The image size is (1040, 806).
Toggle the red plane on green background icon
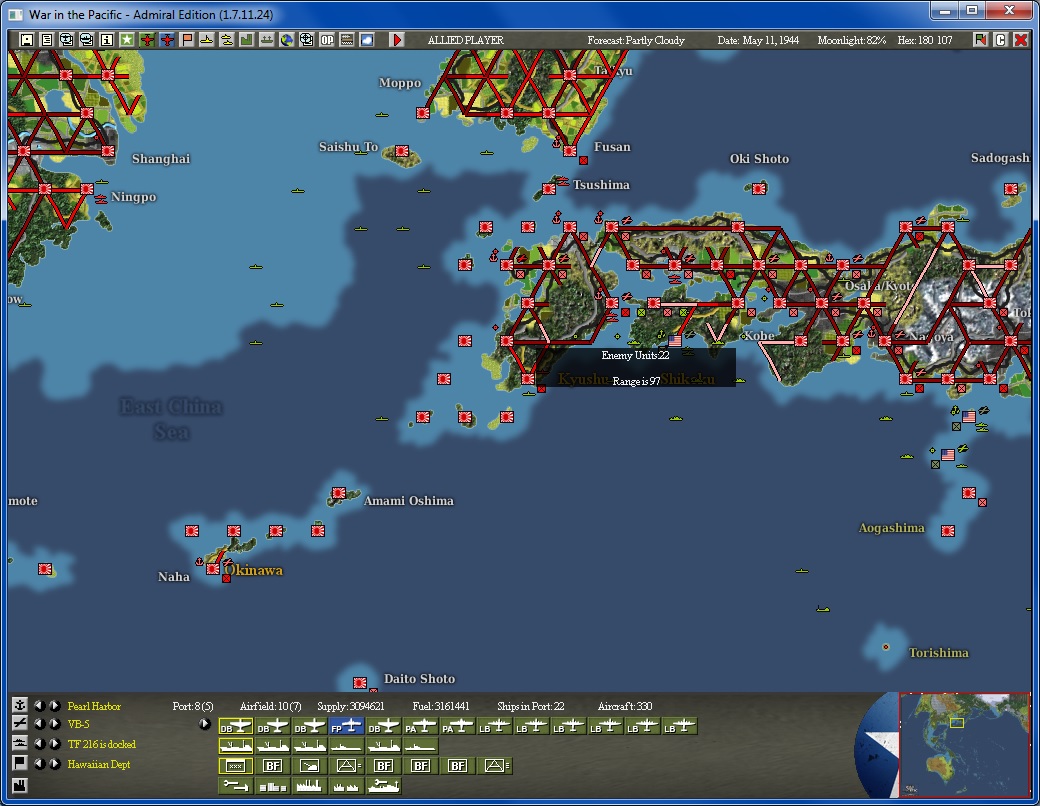pyautogui.click(x=147, y=40)
